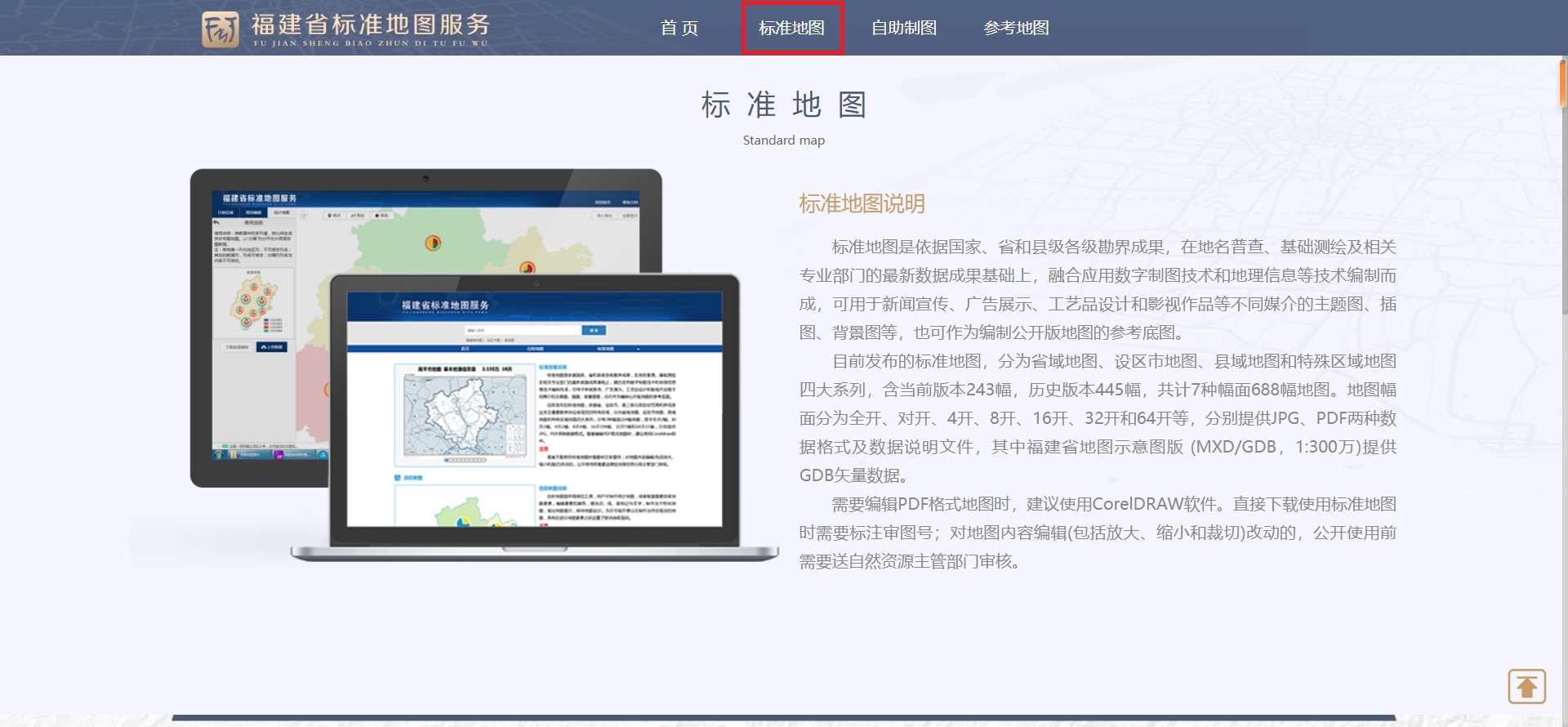Click the paragraph starting 标准地图是依据国家
1568x727 pixels.
pos(1098,290)
